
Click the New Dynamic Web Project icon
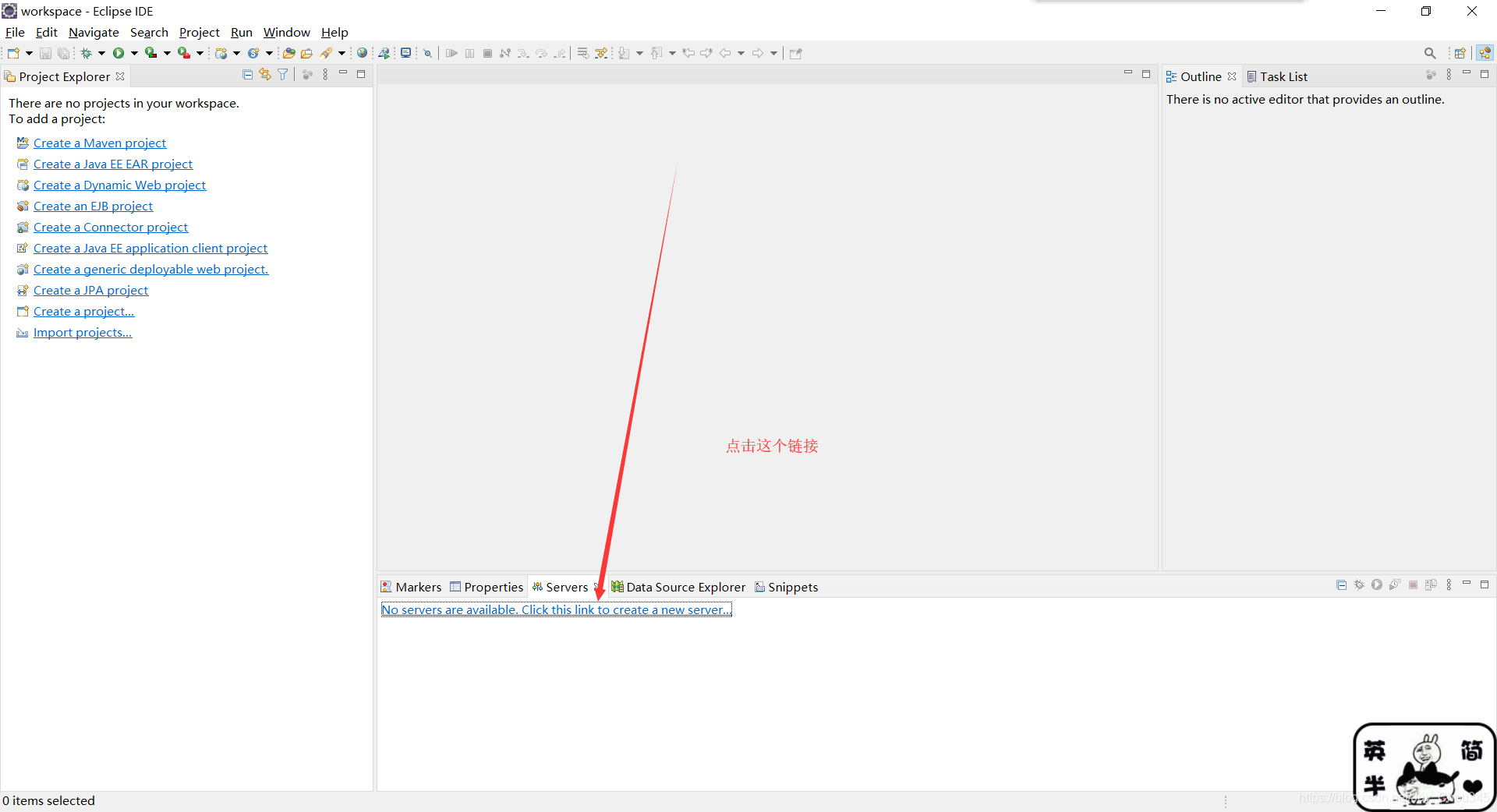pos(221,53)
